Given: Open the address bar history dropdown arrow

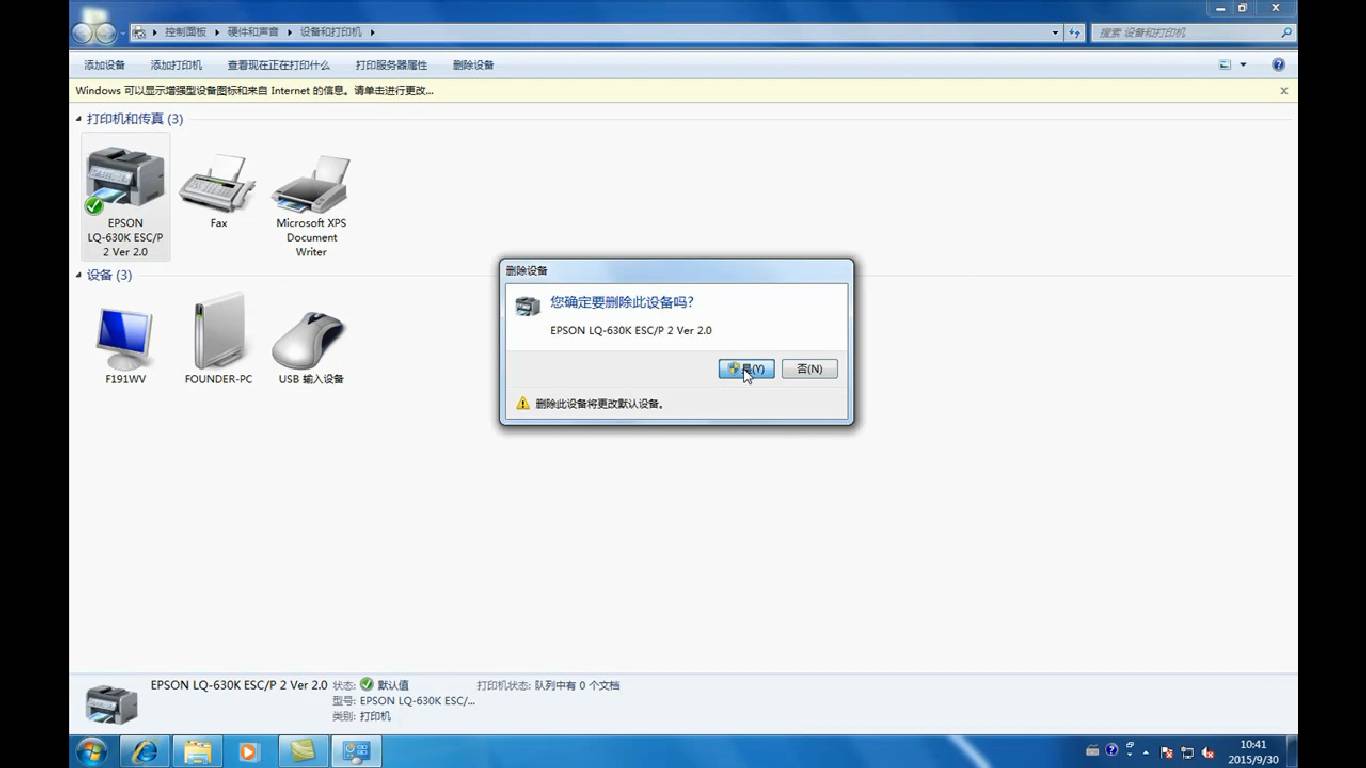Looking at the screenshot, I should tap(1055, 32).
